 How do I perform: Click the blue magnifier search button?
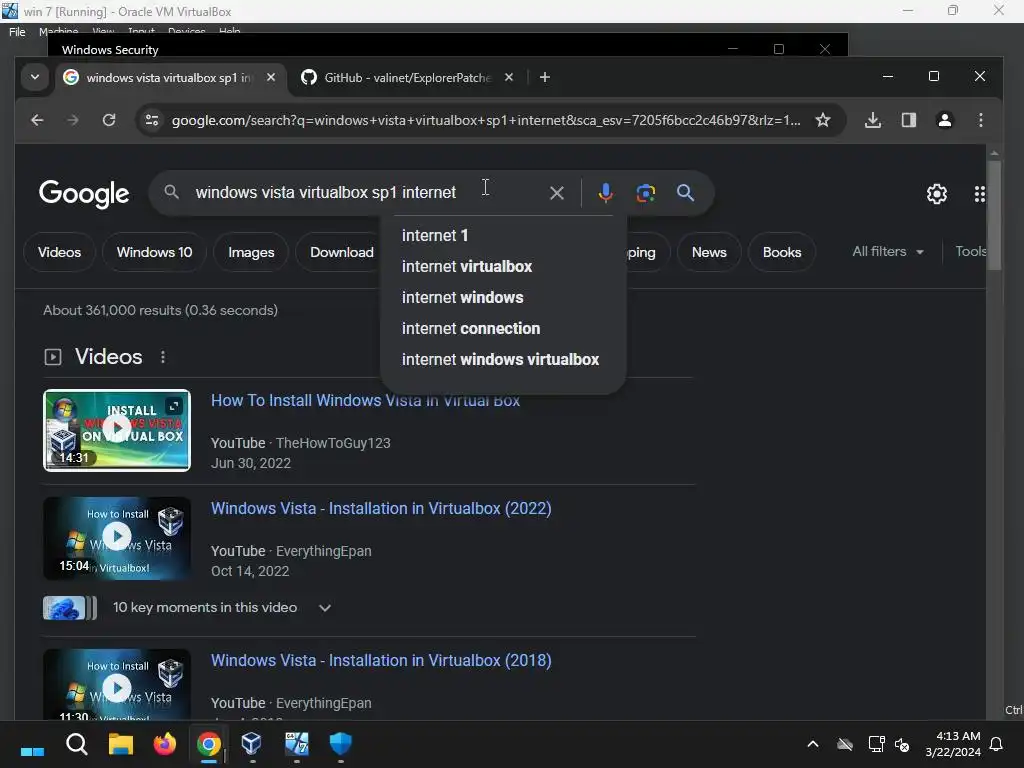point(685,193)
